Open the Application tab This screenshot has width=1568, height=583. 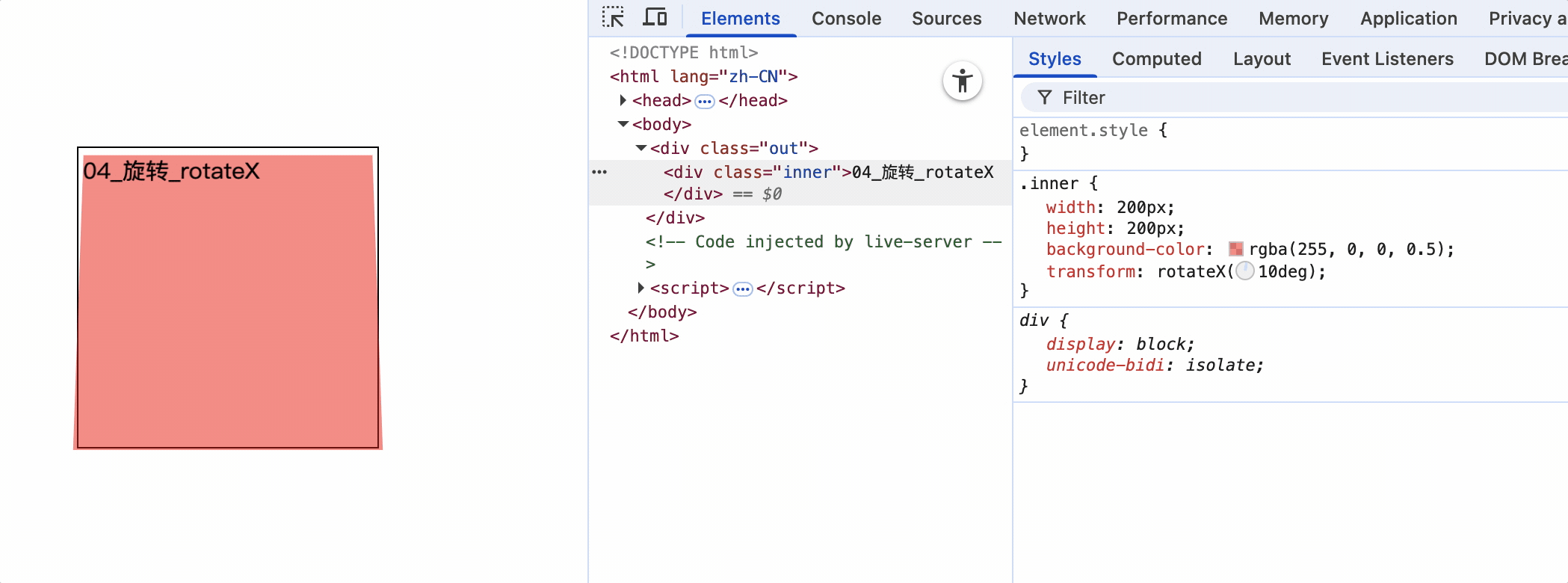(x=1409, y=18)
